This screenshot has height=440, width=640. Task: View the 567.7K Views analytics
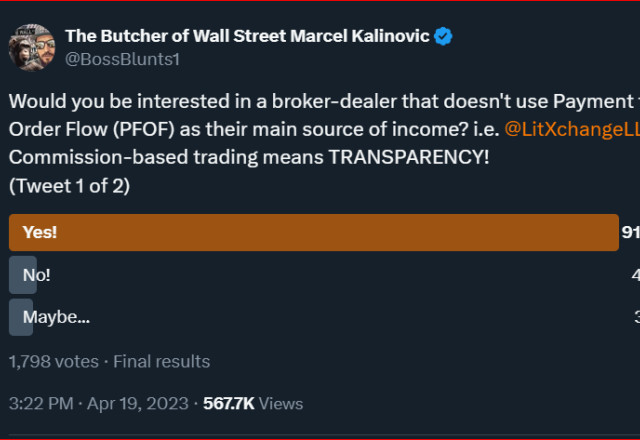pyautogui.click(x=253, y=404)
